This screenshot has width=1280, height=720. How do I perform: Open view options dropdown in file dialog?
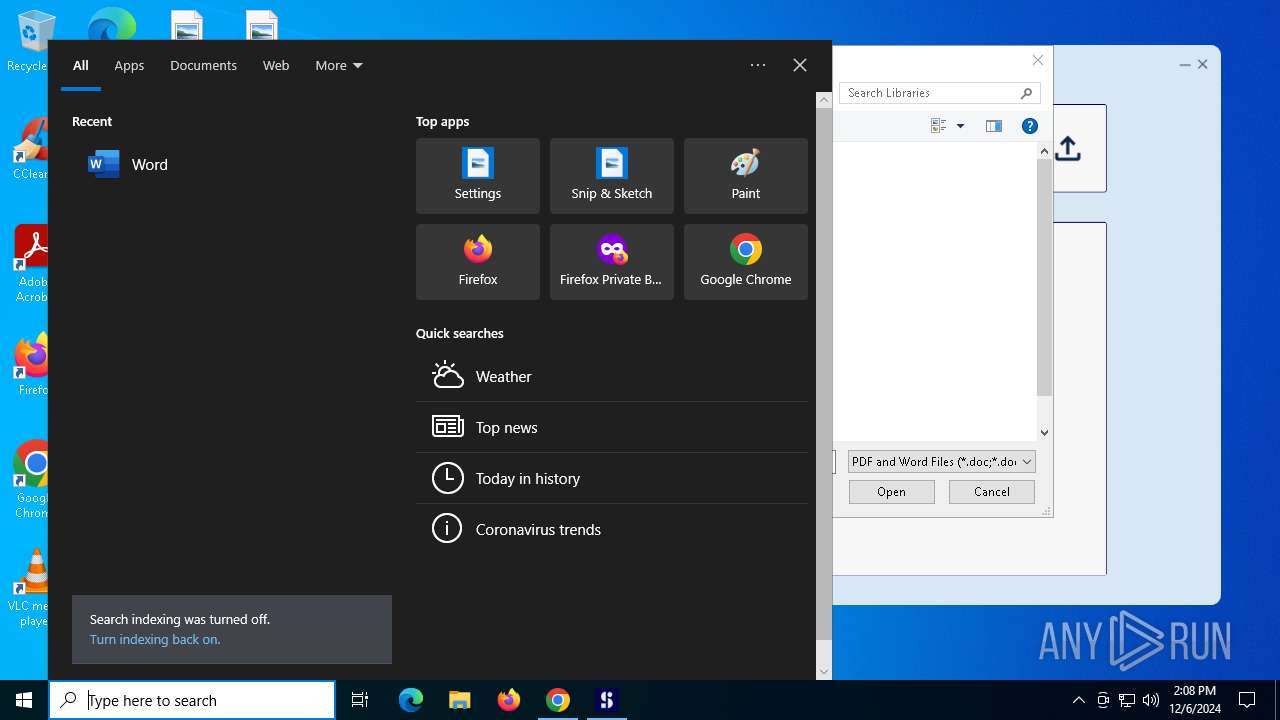(960, 126)
